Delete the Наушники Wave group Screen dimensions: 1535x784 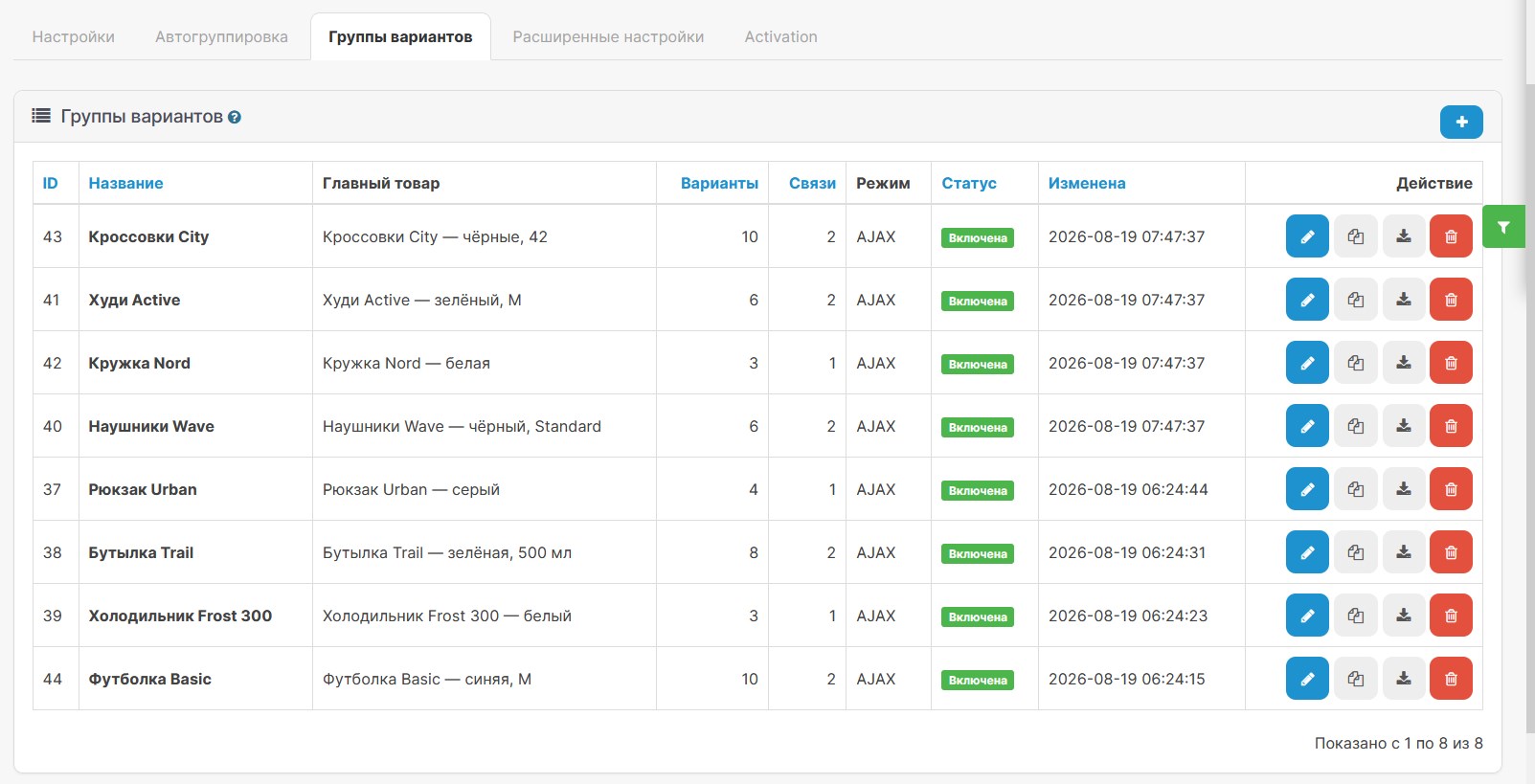point(1451,426)
